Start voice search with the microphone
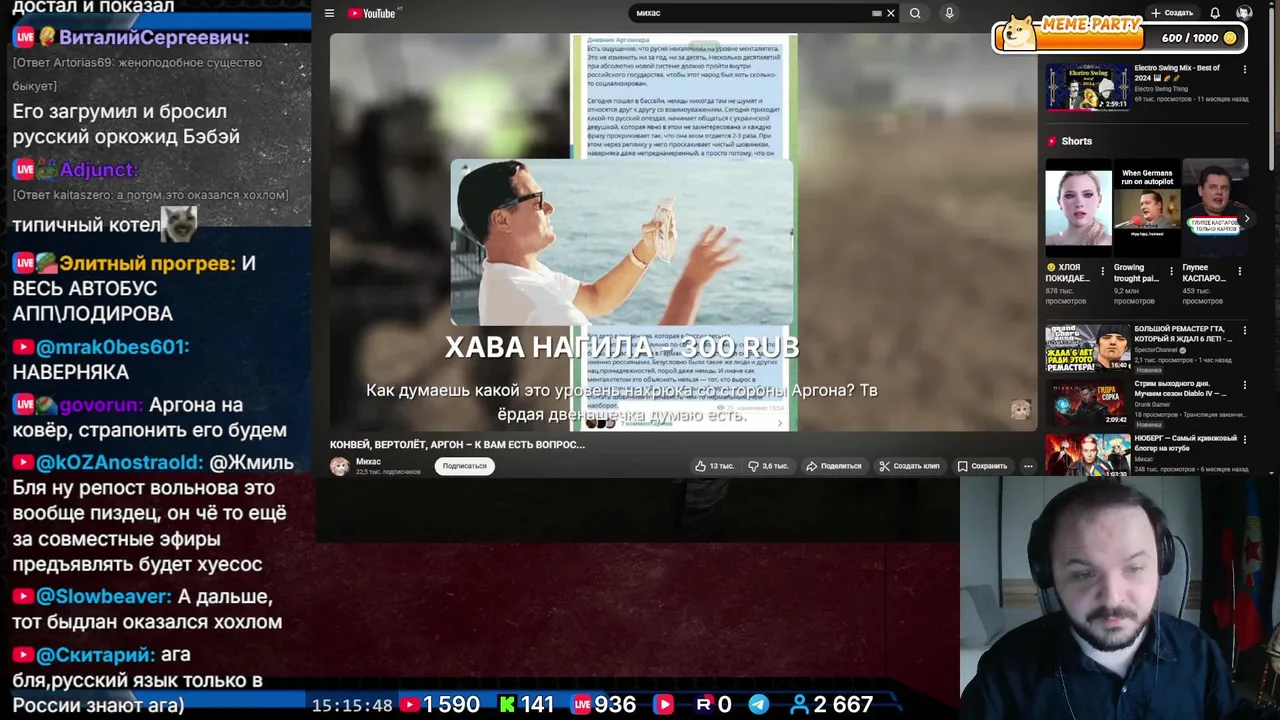Viewport: 1280px width, 720px height. coord(949,13)
